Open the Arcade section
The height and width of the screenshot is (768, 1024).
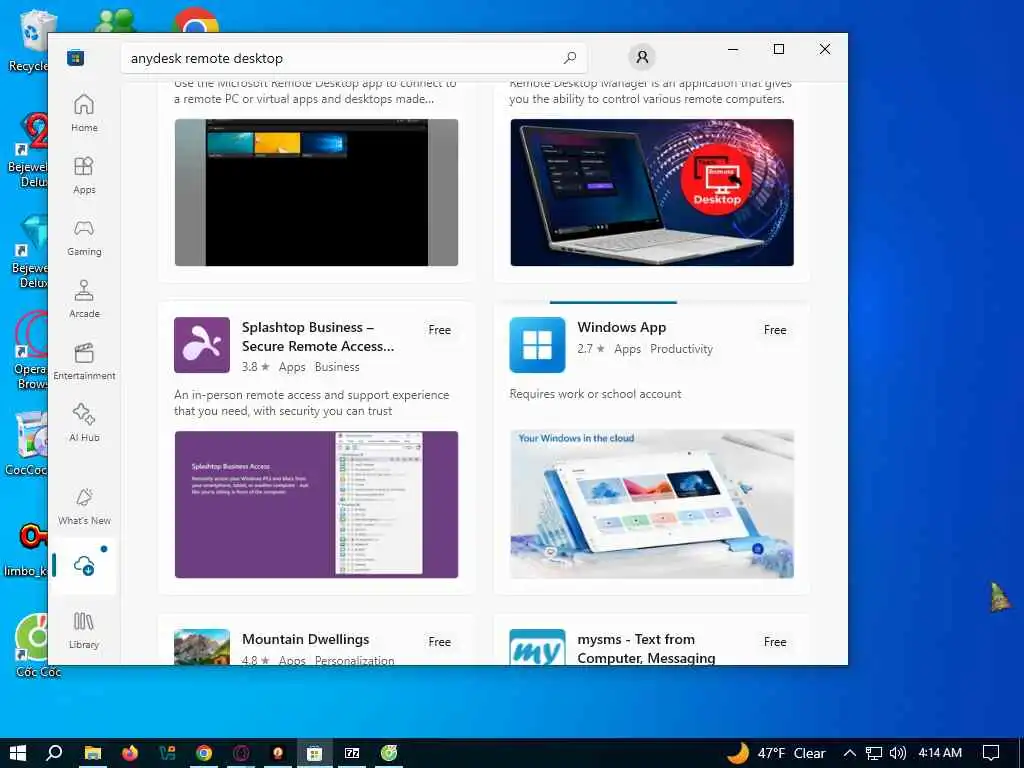(x=84, y=299)
